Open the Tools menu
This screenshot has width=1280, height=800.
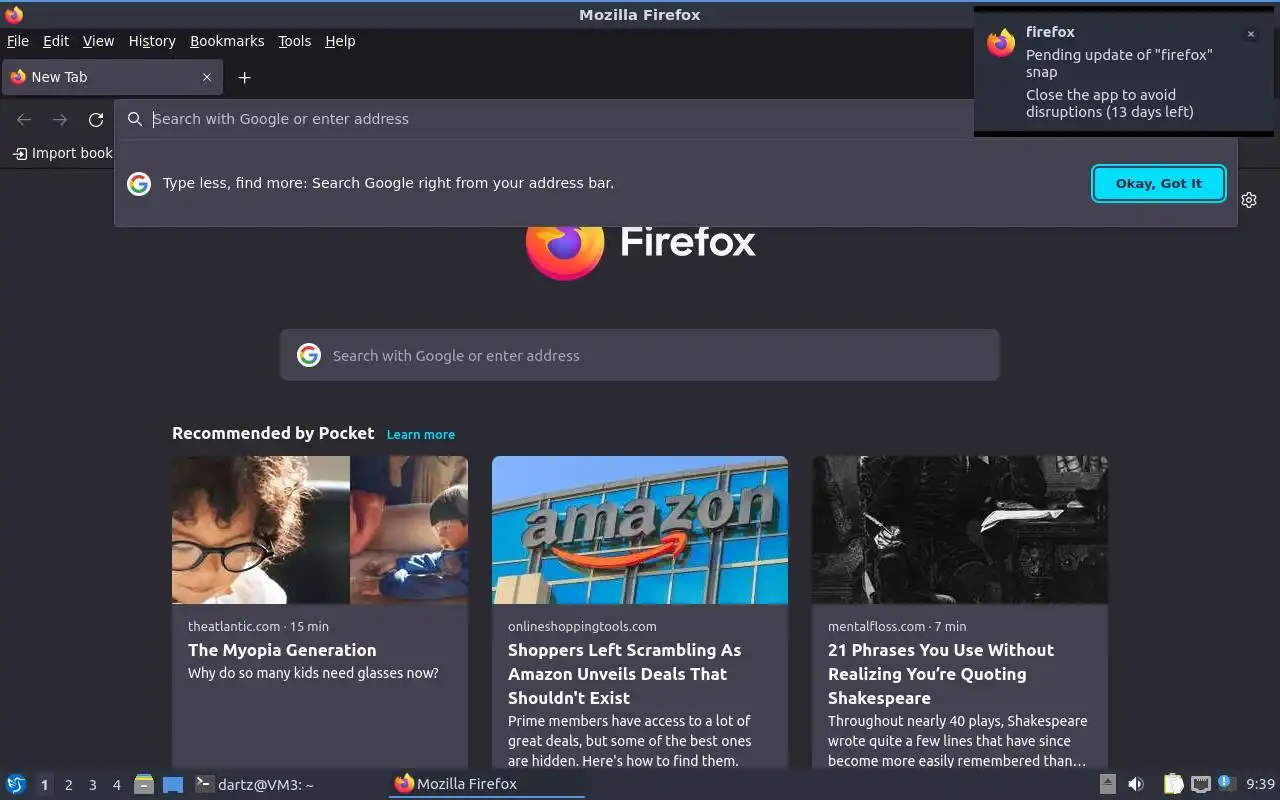[x=294, y=41]
